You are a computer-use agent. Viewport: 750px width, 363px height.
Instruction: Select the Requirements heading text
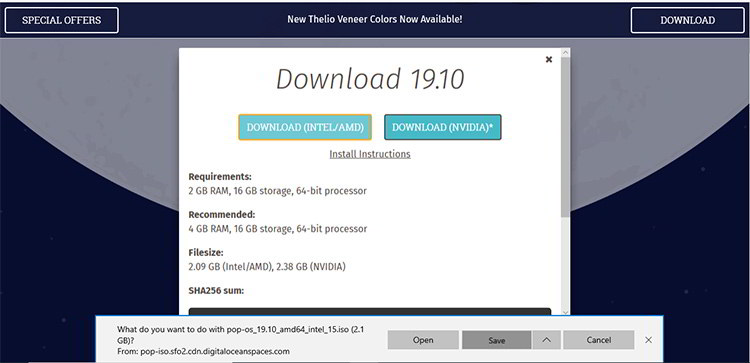pyautogui.click(x=220, y=176)
